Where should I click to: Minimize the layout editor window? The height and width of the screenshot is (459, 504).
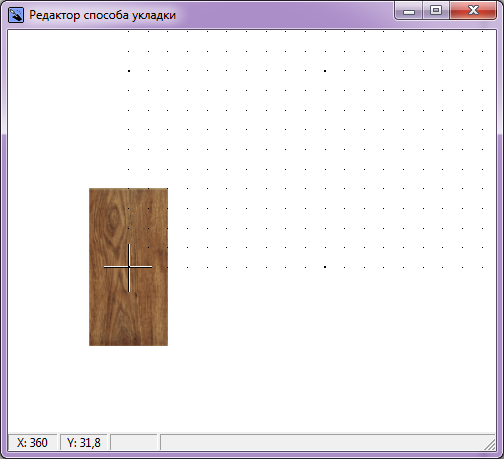(x=409, y=11)
